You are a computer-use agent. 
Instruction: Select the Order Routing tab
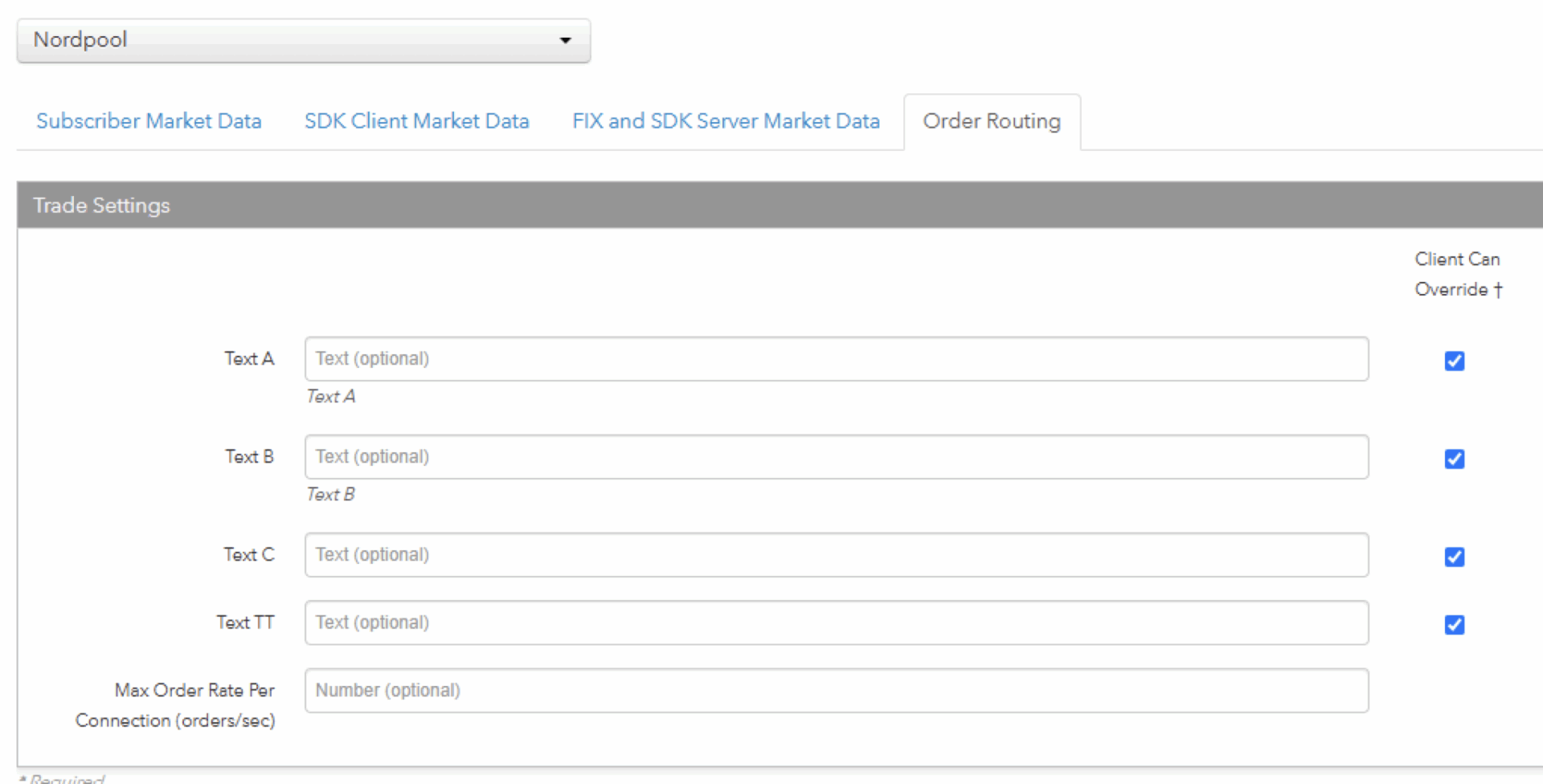992,121
